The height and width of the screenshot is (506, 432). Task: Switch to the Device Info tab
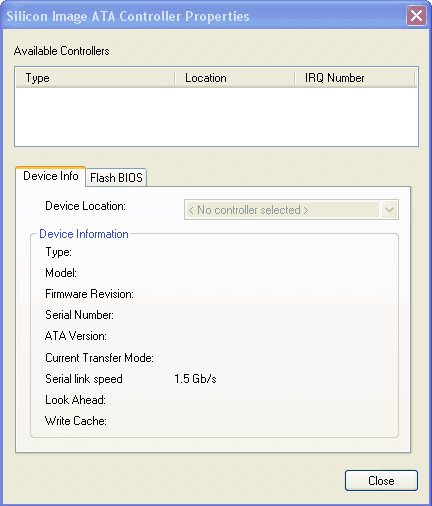(x=51, y=176)
